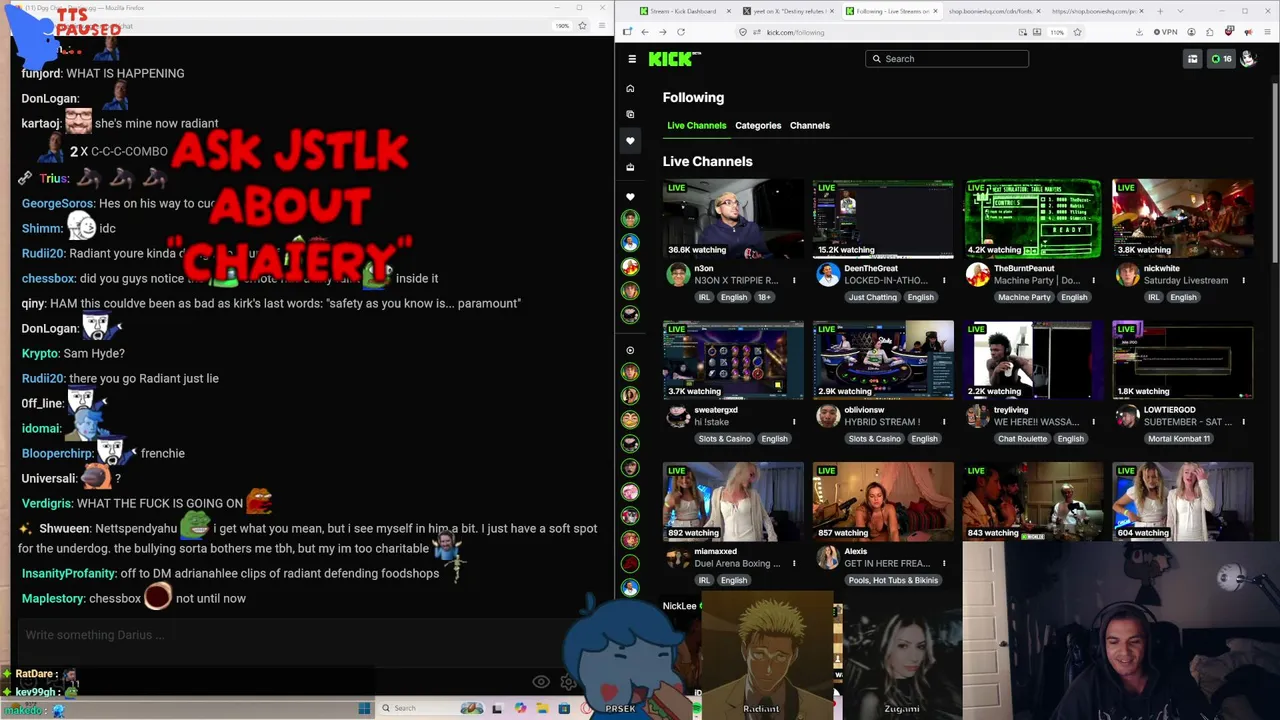
Task: Click the Machine Party category tag
Action: (1024, 297)
